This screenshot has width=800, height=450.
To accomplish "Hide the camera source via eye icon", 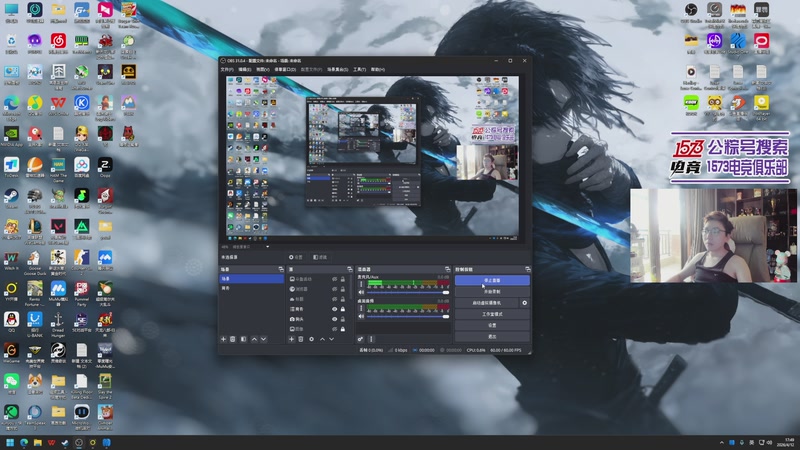I will 335,319.
